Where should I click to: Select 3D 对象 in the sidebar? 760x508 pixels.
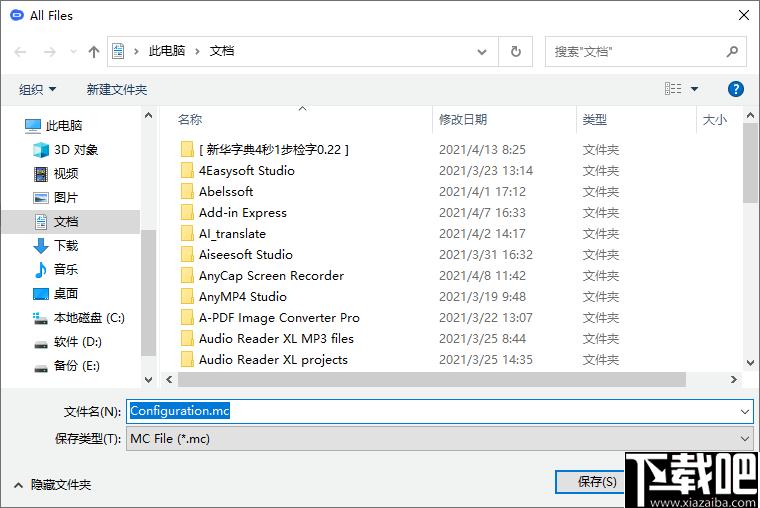coord(66,150)
